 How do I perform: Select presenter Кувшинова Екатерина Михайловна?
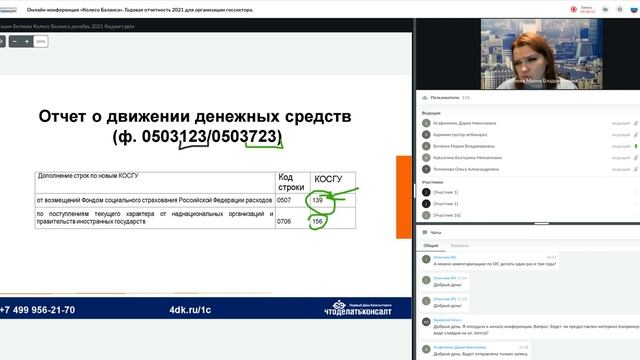click(x=467, y=158)
